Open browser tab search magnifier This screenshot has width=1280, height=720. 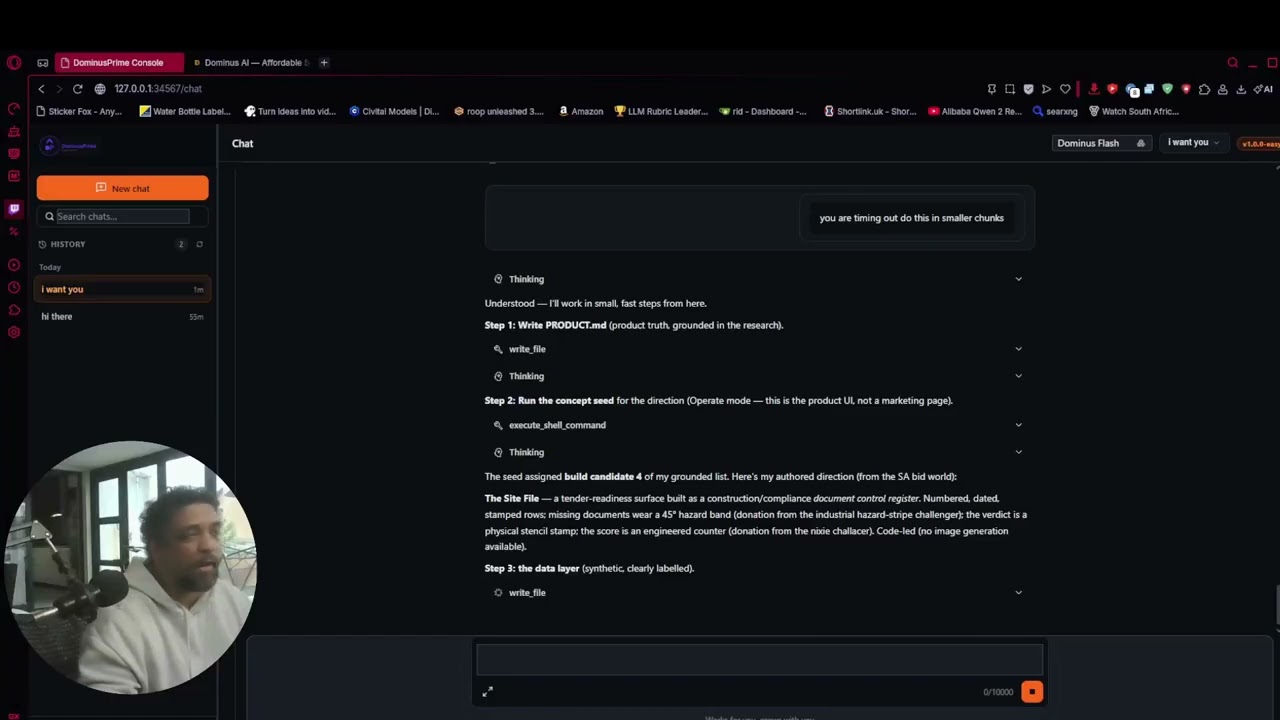coord(1232,63)
